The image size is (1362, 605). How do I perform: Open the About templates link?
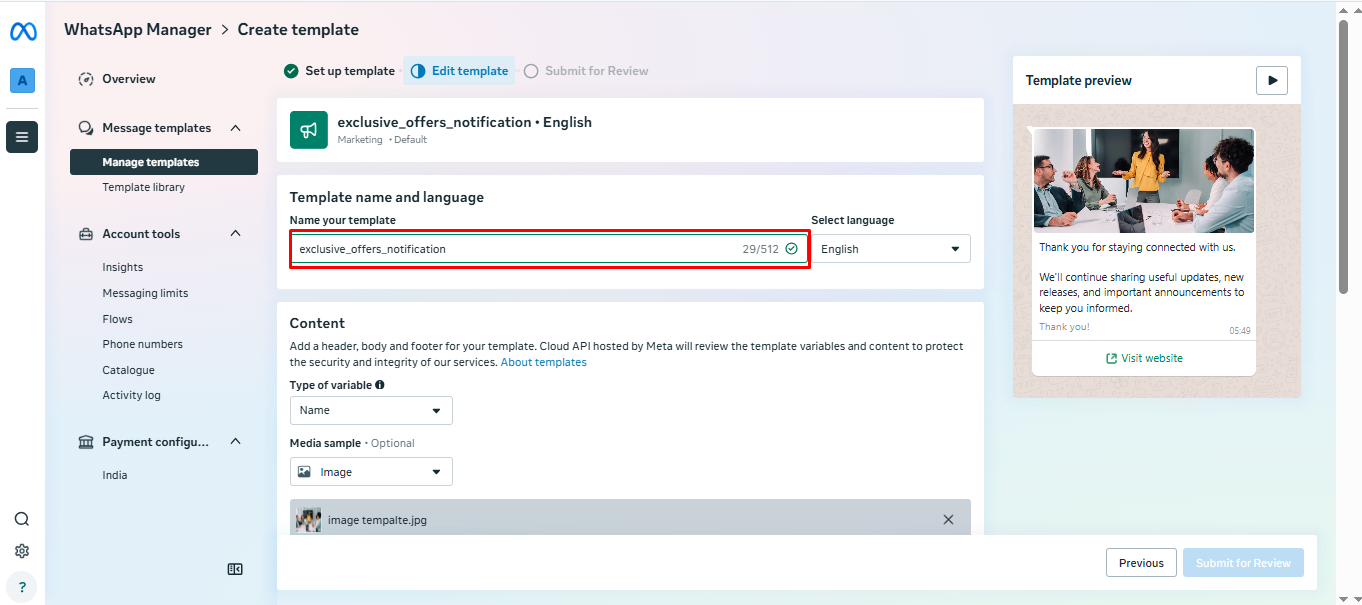tap(544, 362)
